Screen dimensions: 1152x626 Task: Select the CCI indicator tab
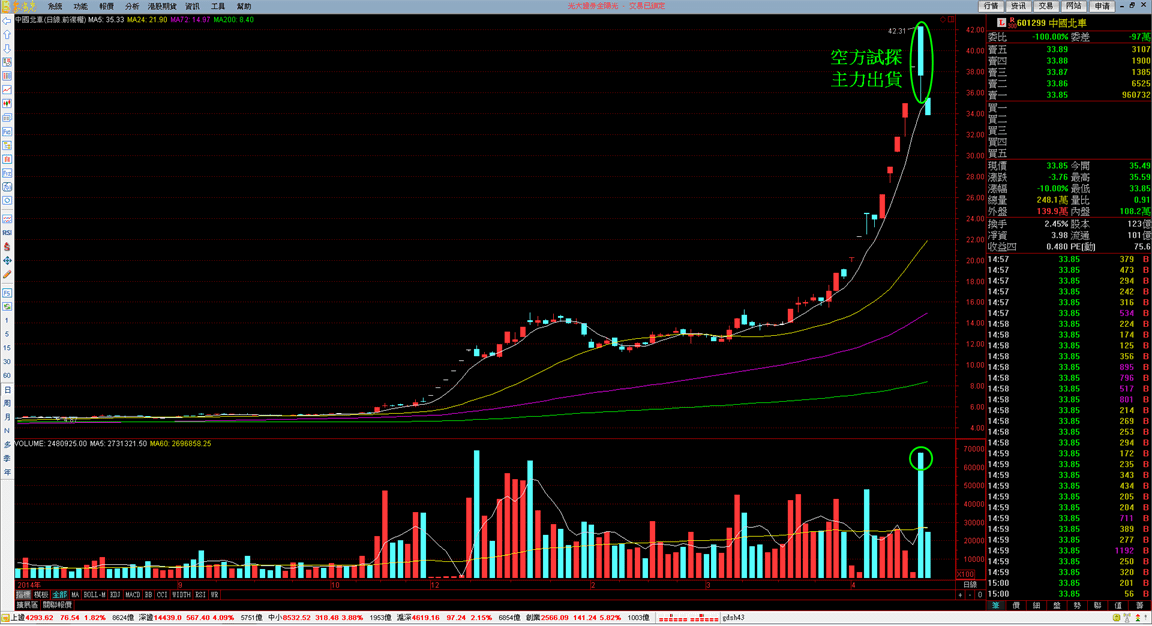click(x=162, y=594)
